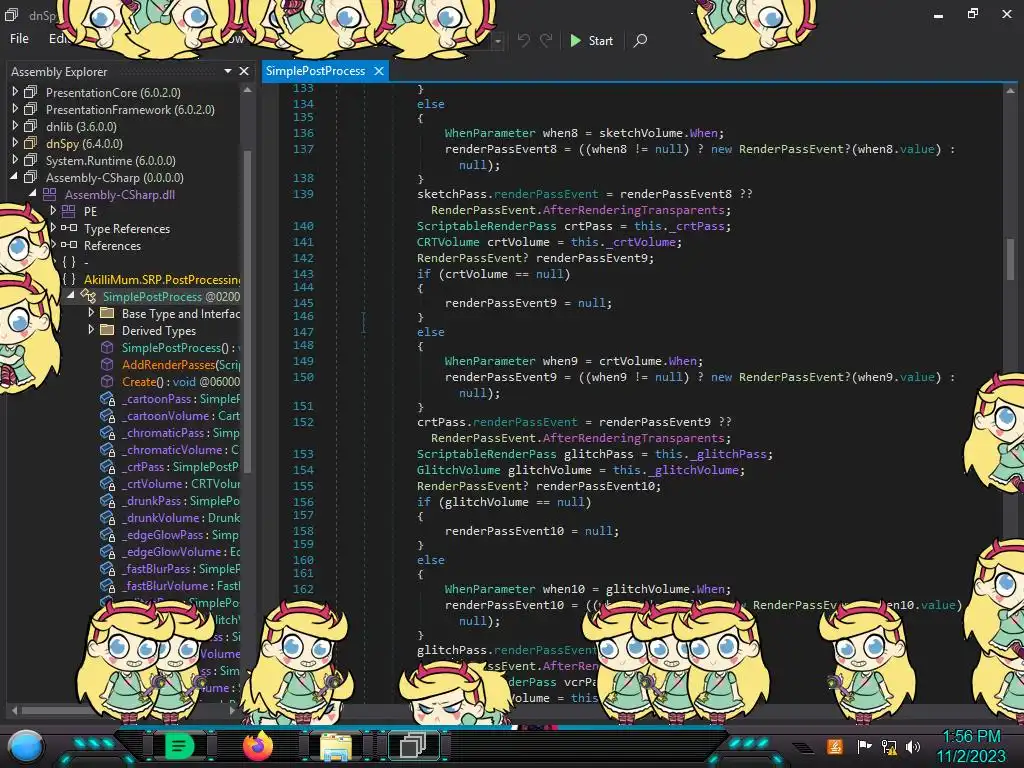Expand the PresentationFramework assembly node

click(14, 109)
